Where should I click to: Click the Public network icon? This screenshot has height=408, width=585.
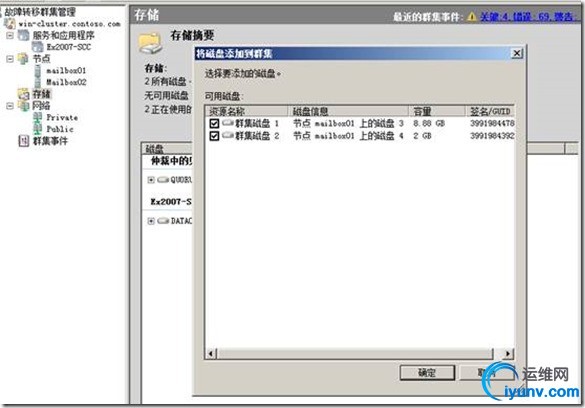tap(37, 129)
